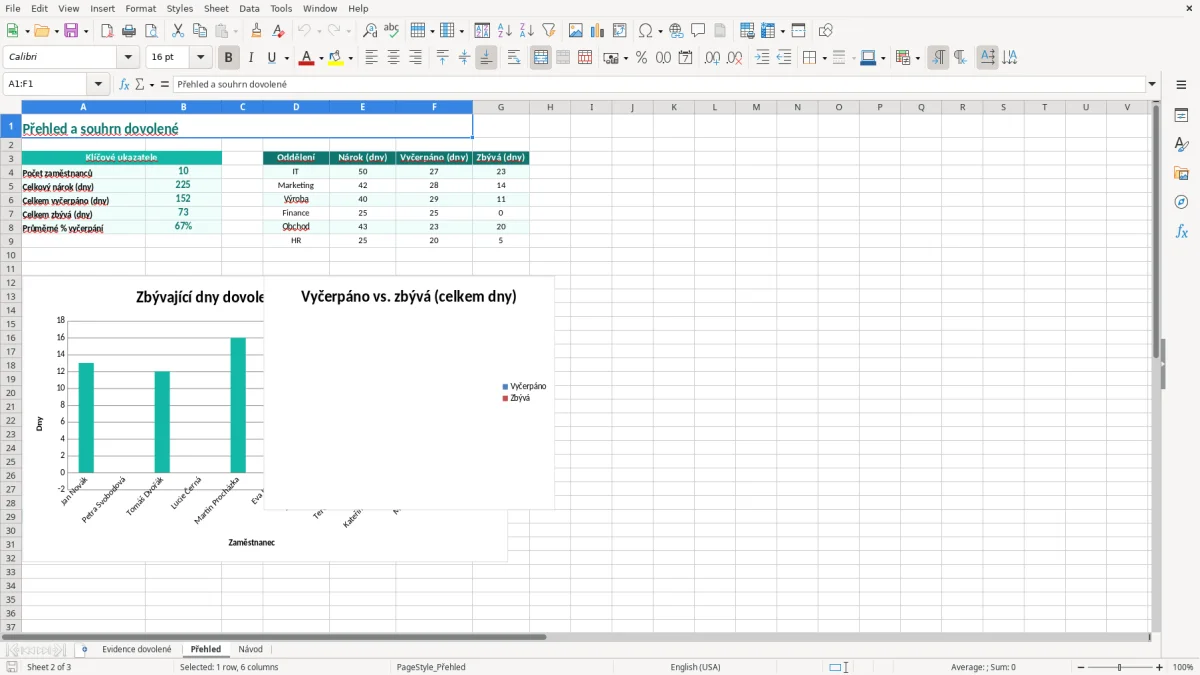Insert a comment
Viewport: 1200px width, 675px height.
pos(699,31)
